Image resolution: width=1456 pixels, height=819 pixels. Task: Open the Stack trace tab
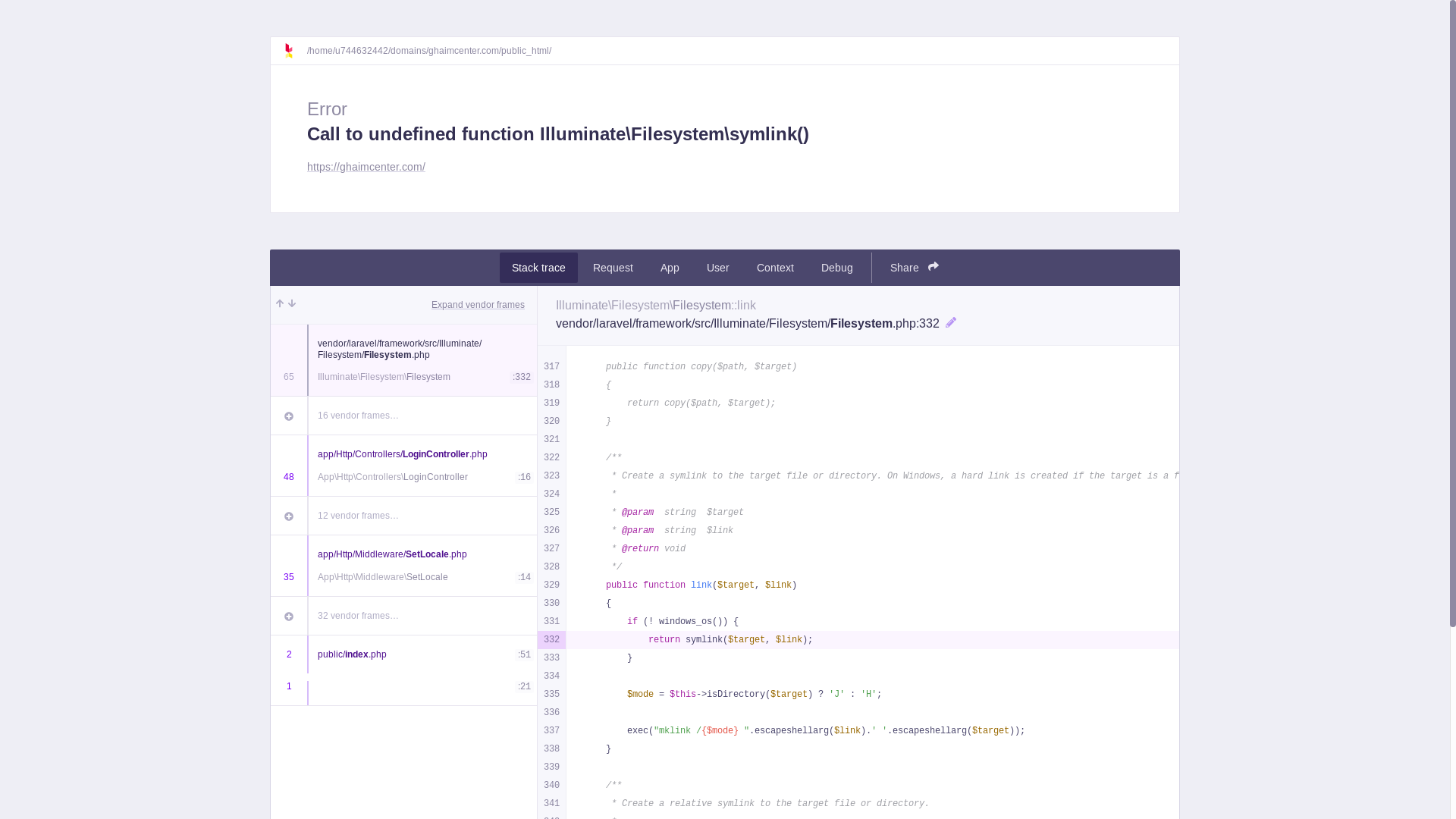[x=538, y=268]
